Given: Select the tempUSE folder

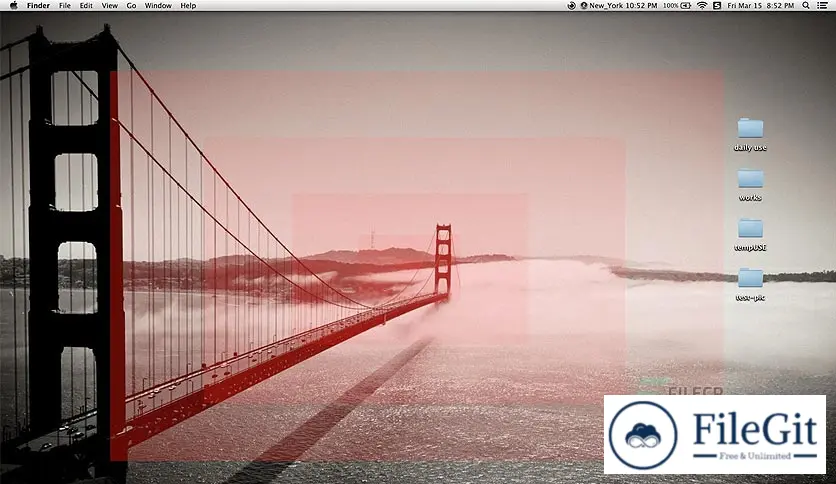Looking at the screenshot, I should (x=750, y=235).
